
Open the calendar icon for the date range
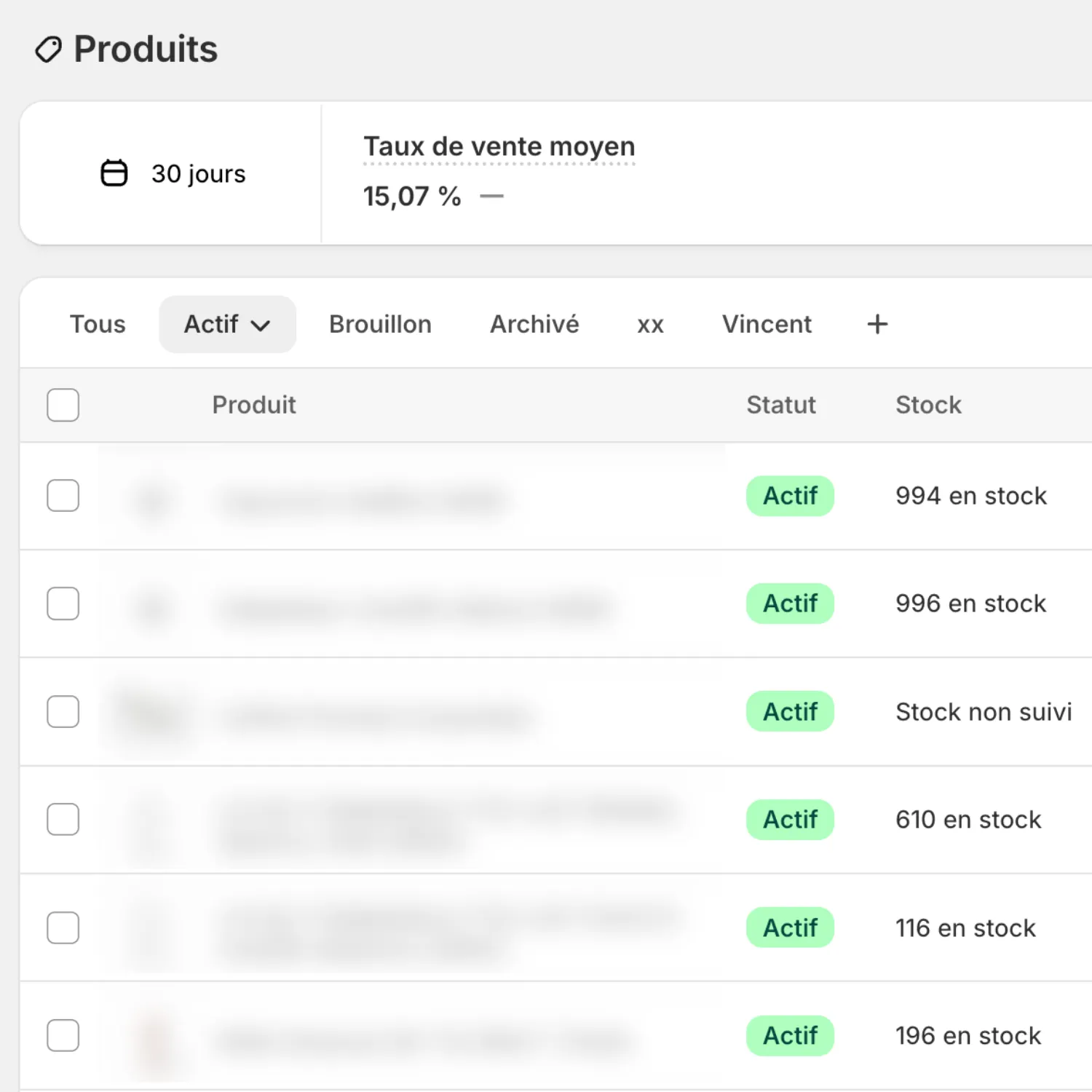pyautogui.click(x=114, y=173)
